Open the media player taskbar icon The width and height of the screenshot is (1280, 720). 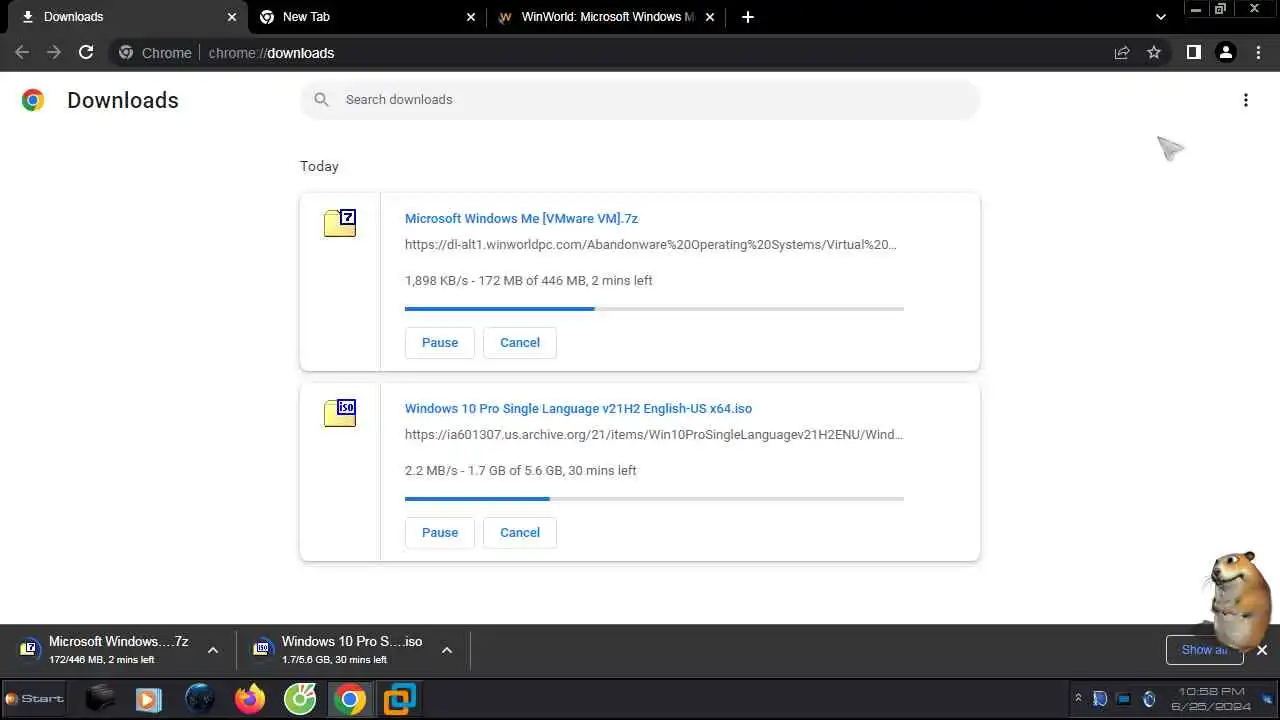tap(149, 698)
